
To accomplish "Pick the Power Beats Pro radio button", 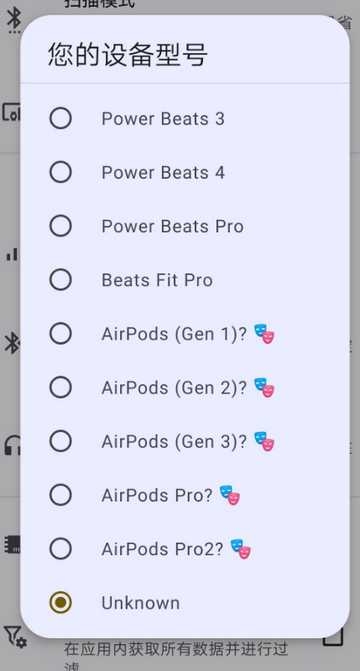I will click(x=60, y=226).
